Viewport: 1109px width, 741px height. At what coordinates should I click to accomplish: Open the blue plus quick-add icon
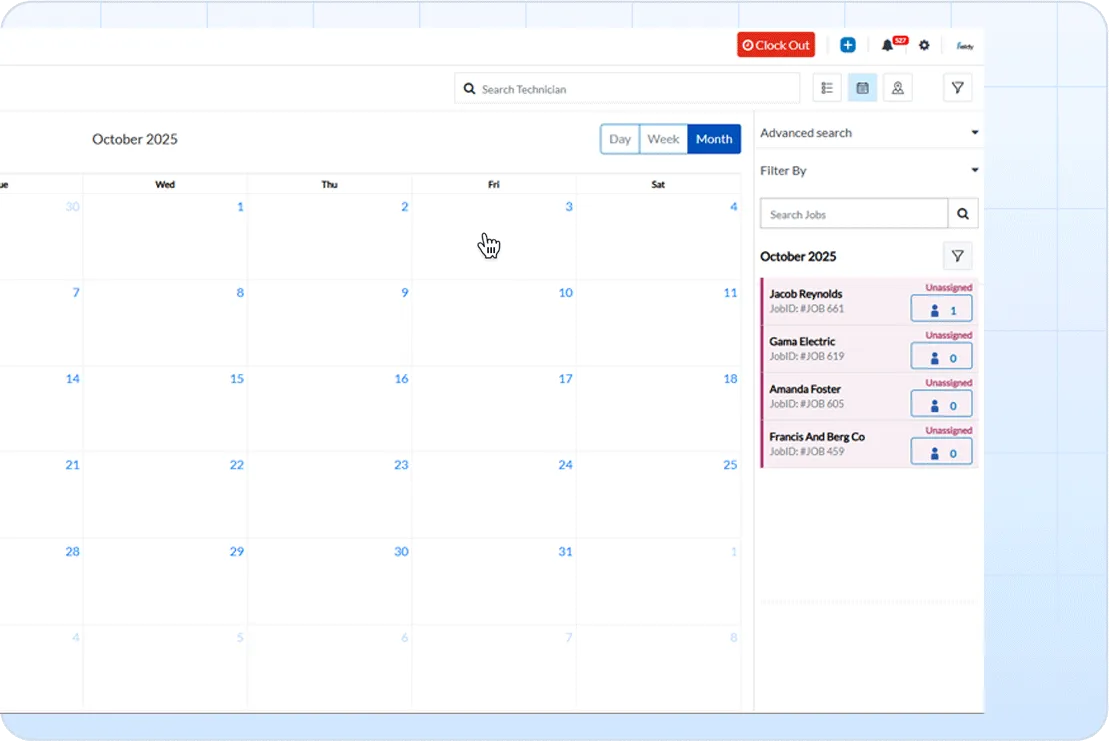tap(847, 45)
